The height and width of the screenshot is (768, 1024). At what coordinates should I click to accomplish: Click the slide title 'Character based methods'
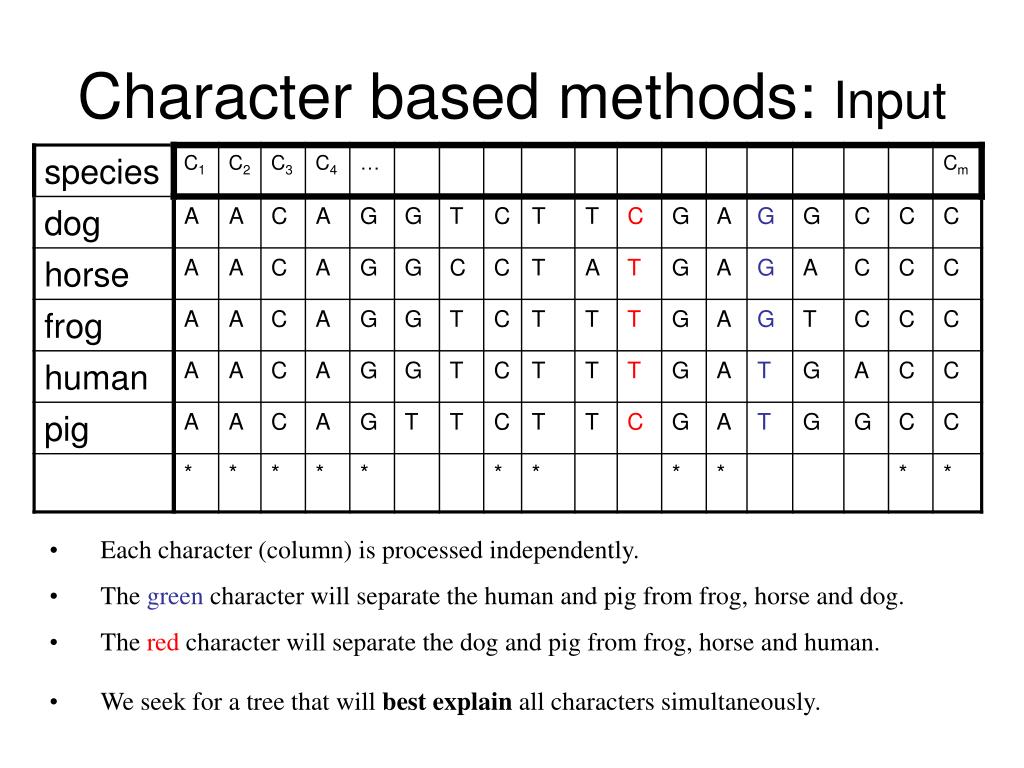coord(447,97)
